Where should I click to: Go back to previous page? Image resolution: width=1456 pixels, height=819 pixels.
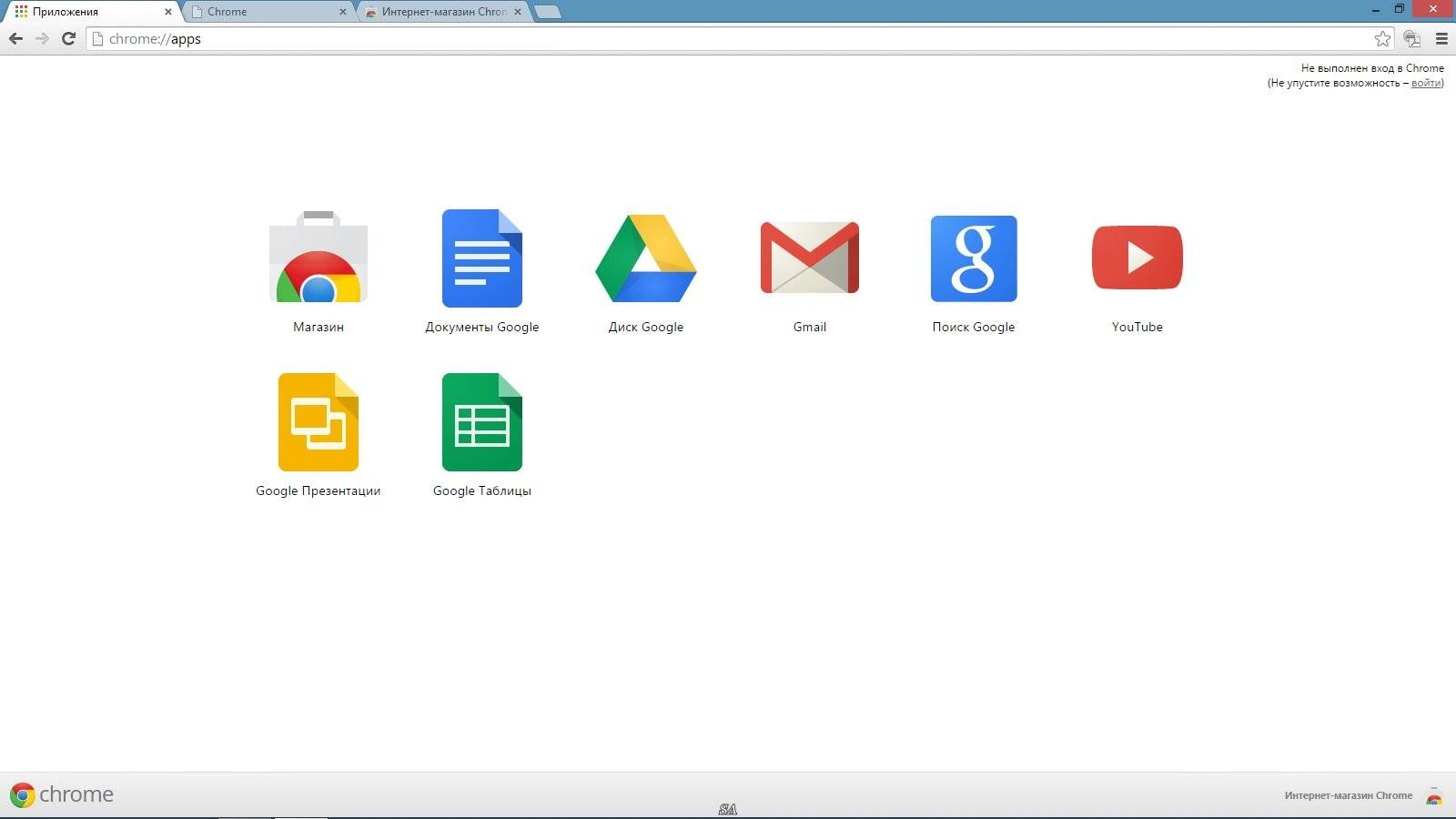pyautogui.click(x=15, y=38)
